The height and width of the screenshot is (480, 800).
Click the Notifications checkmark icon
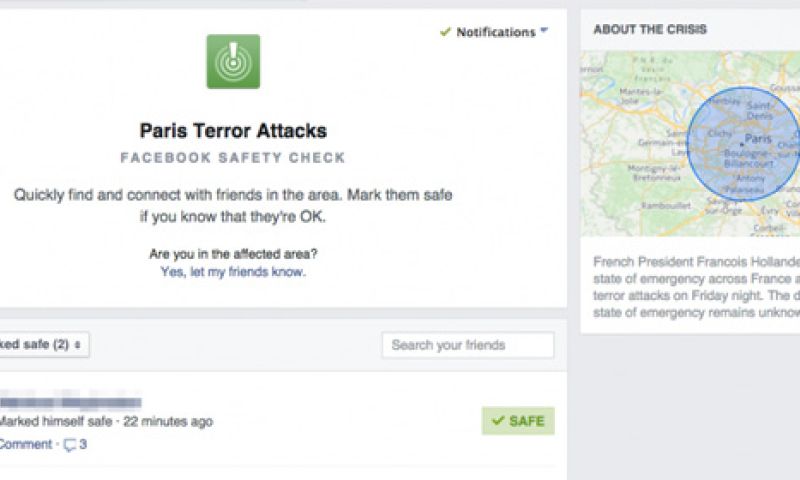[x=445, y=32]
